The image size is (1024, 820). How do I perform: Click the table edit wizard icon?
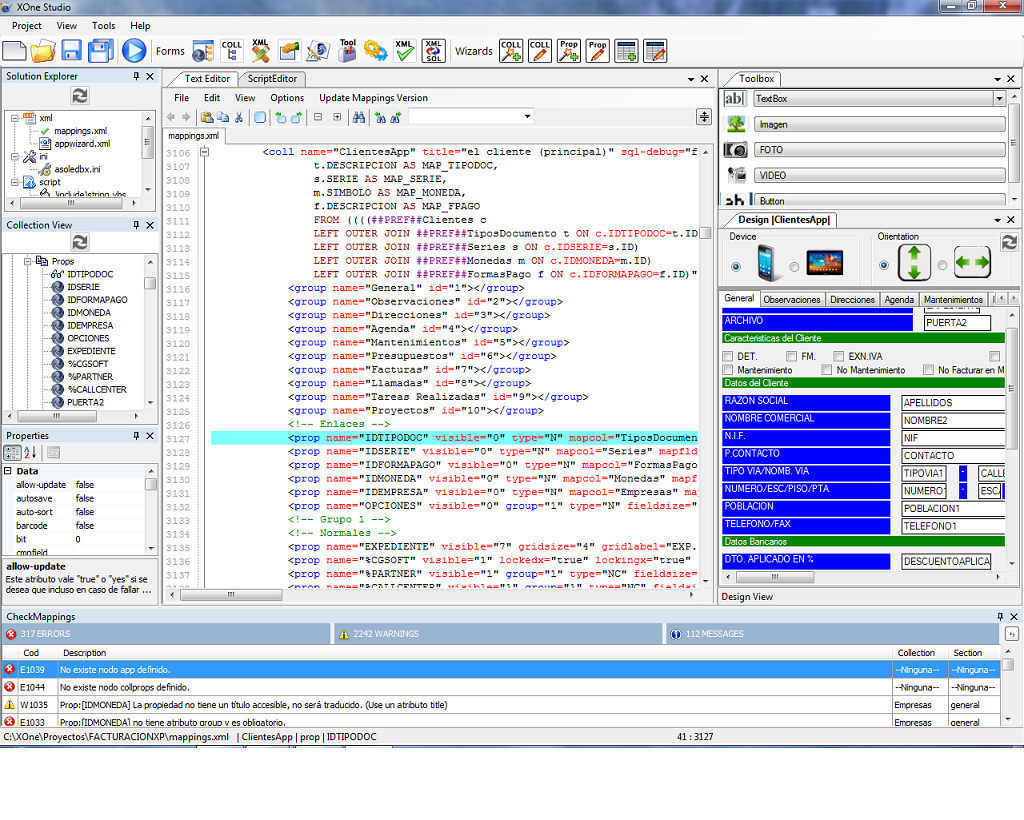pos(655,51)
